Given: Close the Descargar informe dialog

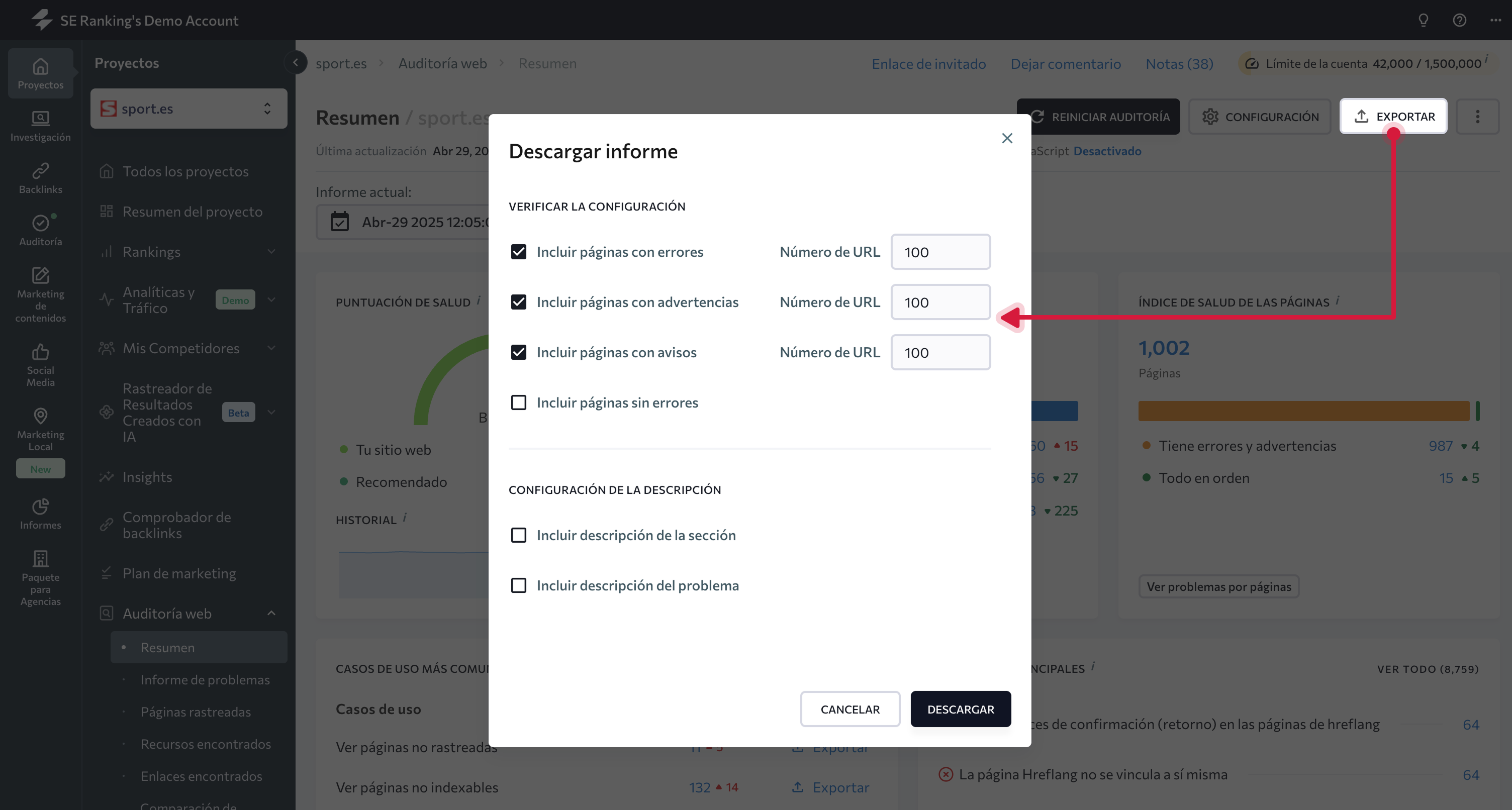Looking at the screenshot, I should [x=1007, y=138].
